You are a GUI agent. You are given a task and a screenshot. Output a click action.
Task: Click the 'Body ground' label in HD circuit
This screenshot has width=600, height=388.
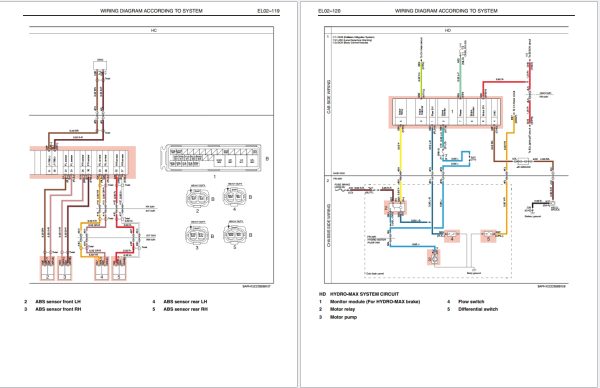(474, 273)
